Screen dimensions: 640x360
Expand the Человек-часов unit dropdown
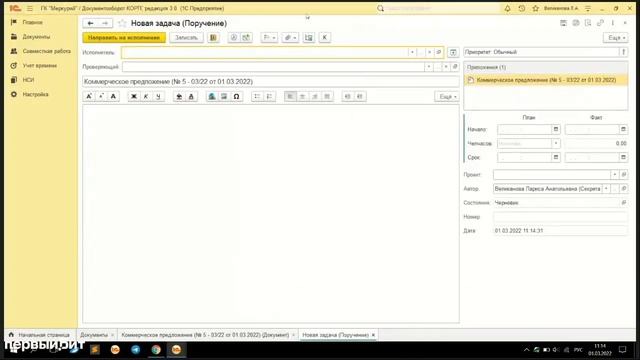(556, 143)
